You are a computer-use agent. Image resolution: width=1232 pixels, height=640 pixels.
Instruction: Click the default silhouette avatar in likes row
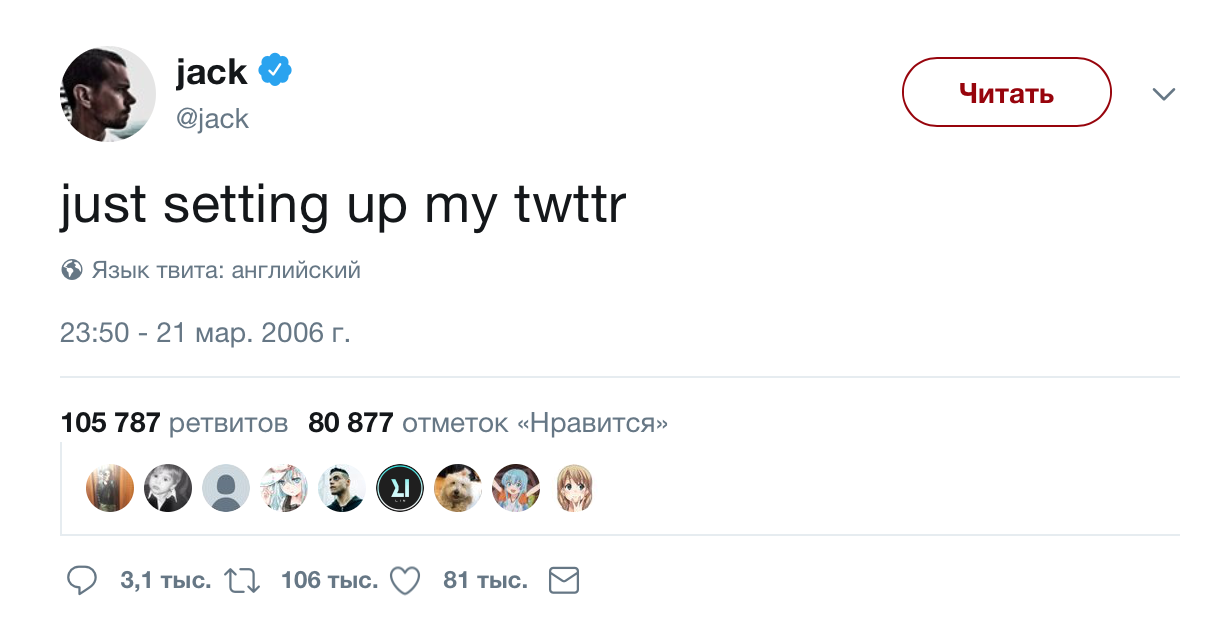pos(226,488)
